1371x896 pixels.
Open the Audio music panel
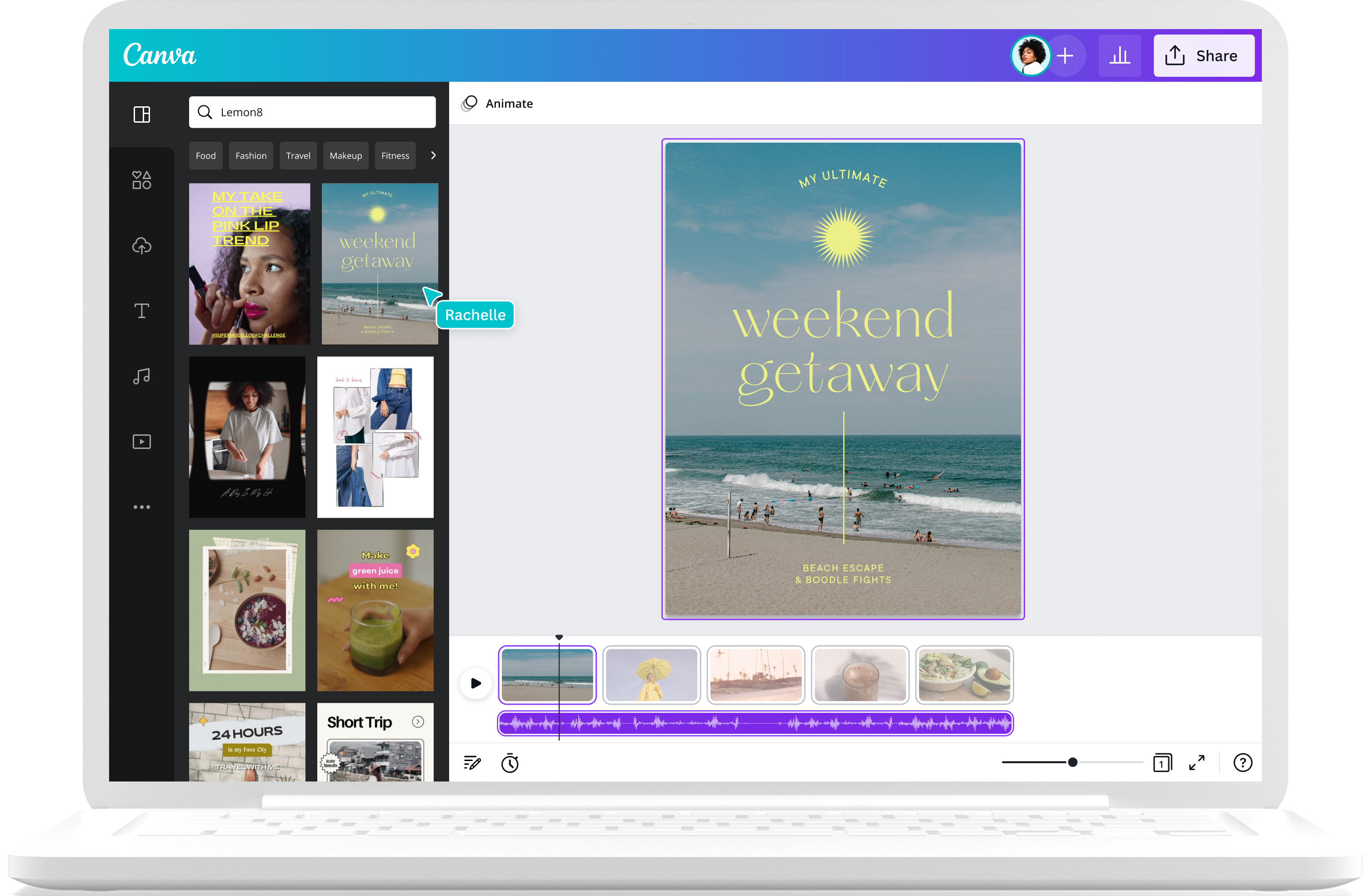coord(142,377)
